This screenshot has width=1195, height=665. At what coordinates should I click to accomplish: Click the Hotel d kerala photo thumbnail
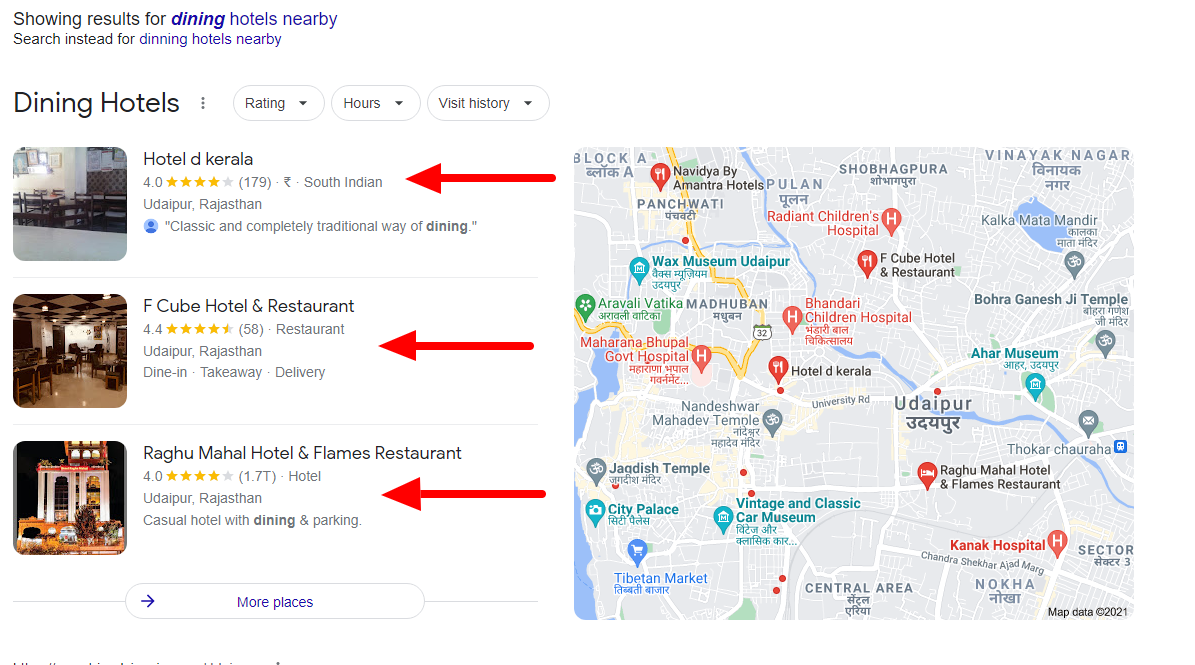(x=70, y=204)
